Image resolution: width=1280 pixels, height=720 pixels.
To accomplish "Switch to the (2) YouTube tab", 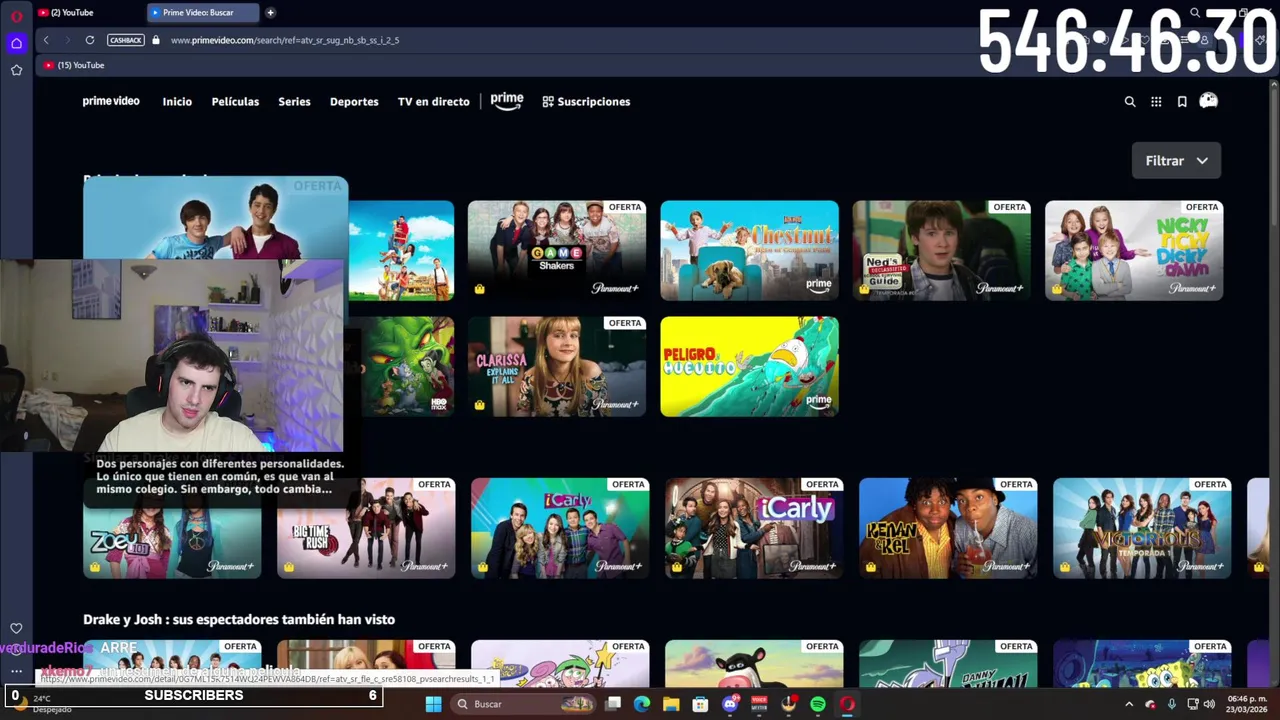I will tap(72, 12).
